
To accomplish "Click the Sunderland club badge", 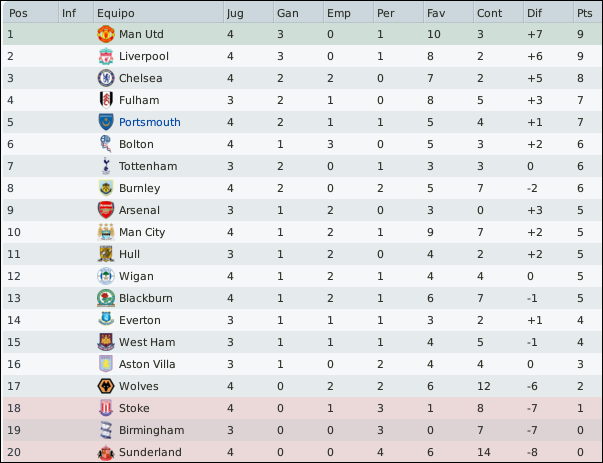I will pos(106,453).
